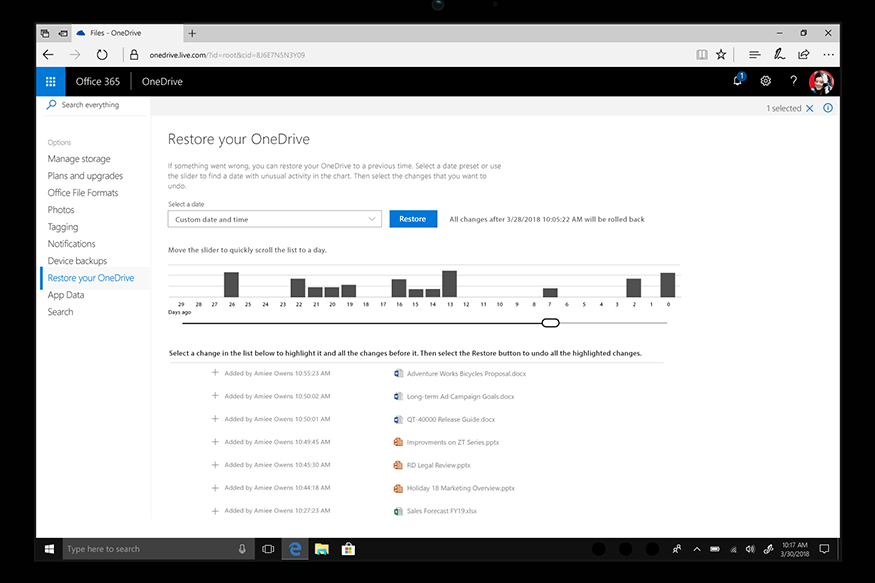
Task: Add page to favorites star
Action: pyautogui.click(x=721, y=55)
